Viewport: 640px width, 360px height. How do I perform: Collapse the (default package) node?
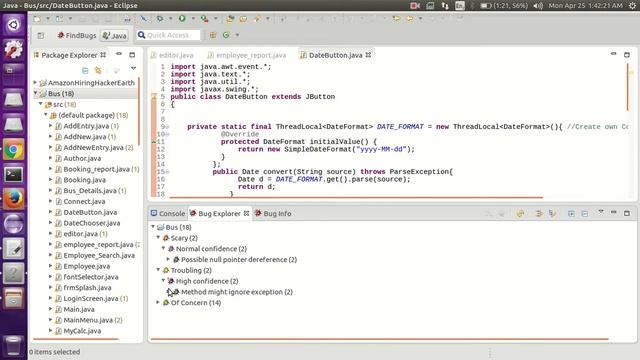coord(46,115)
